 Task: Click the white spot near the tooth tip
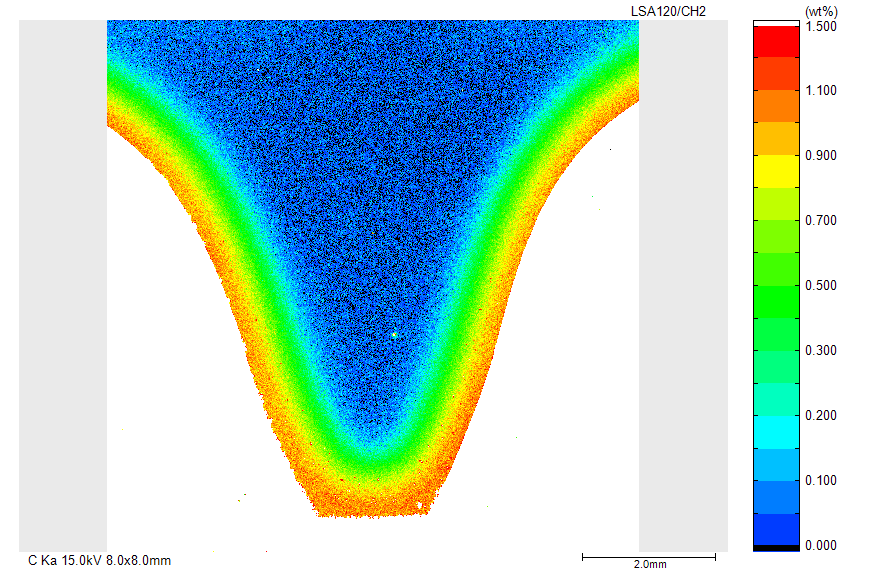420,505
